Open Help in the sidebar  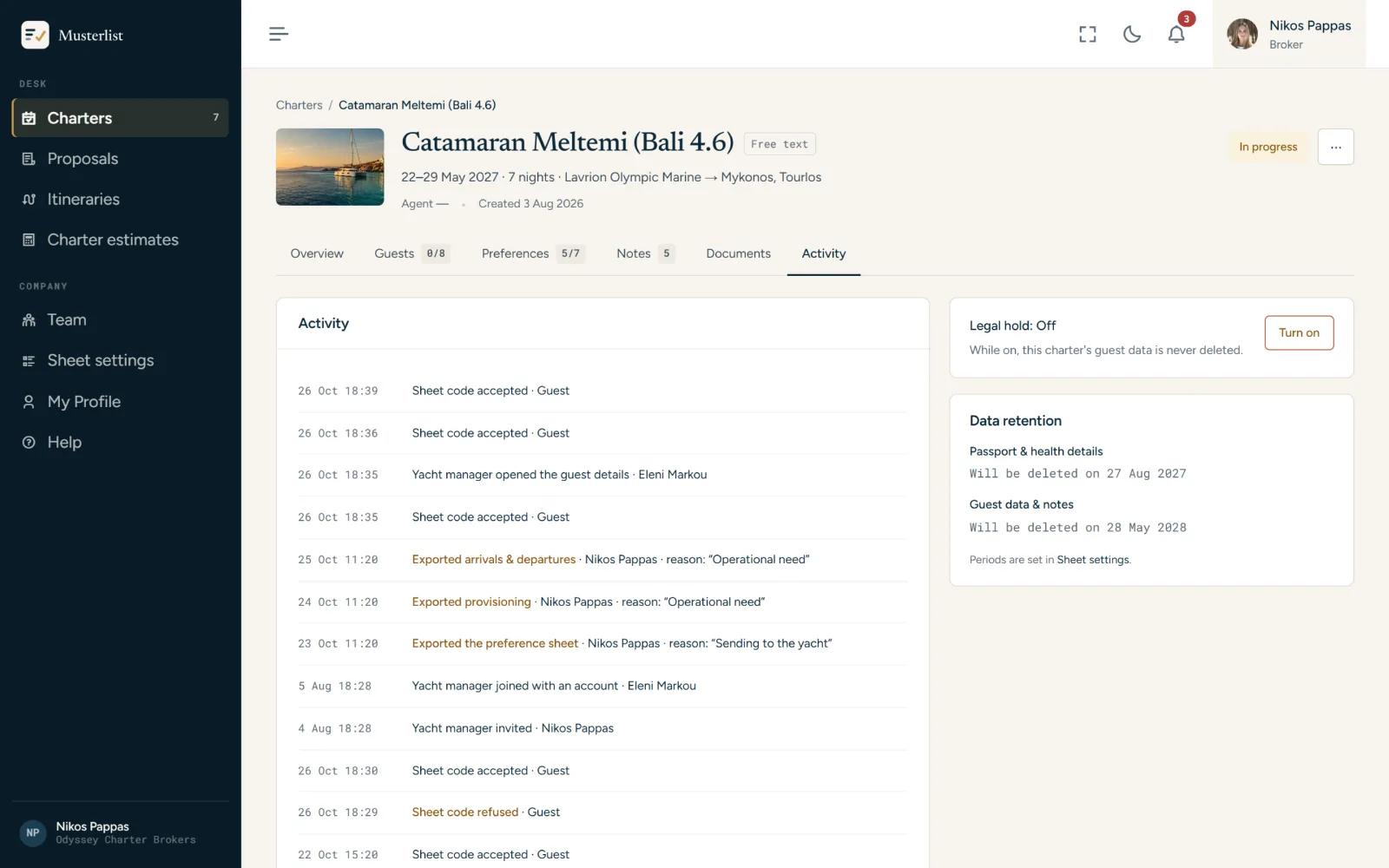pyautogui.click(x=121, y=442)
